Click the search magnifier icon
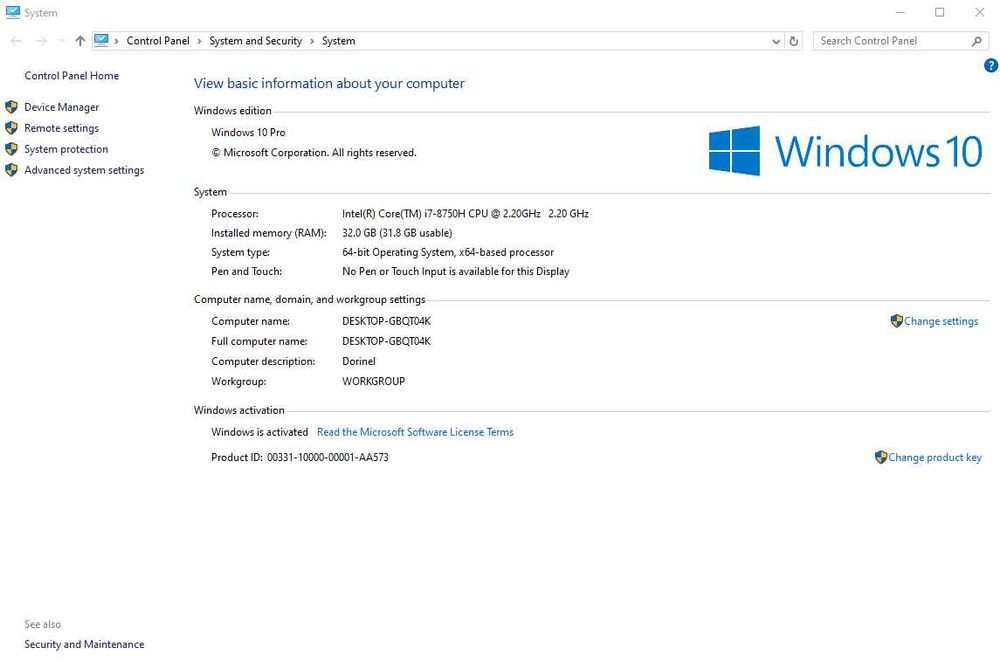Viewport: 1000px width, 667px height. point(976,41)
